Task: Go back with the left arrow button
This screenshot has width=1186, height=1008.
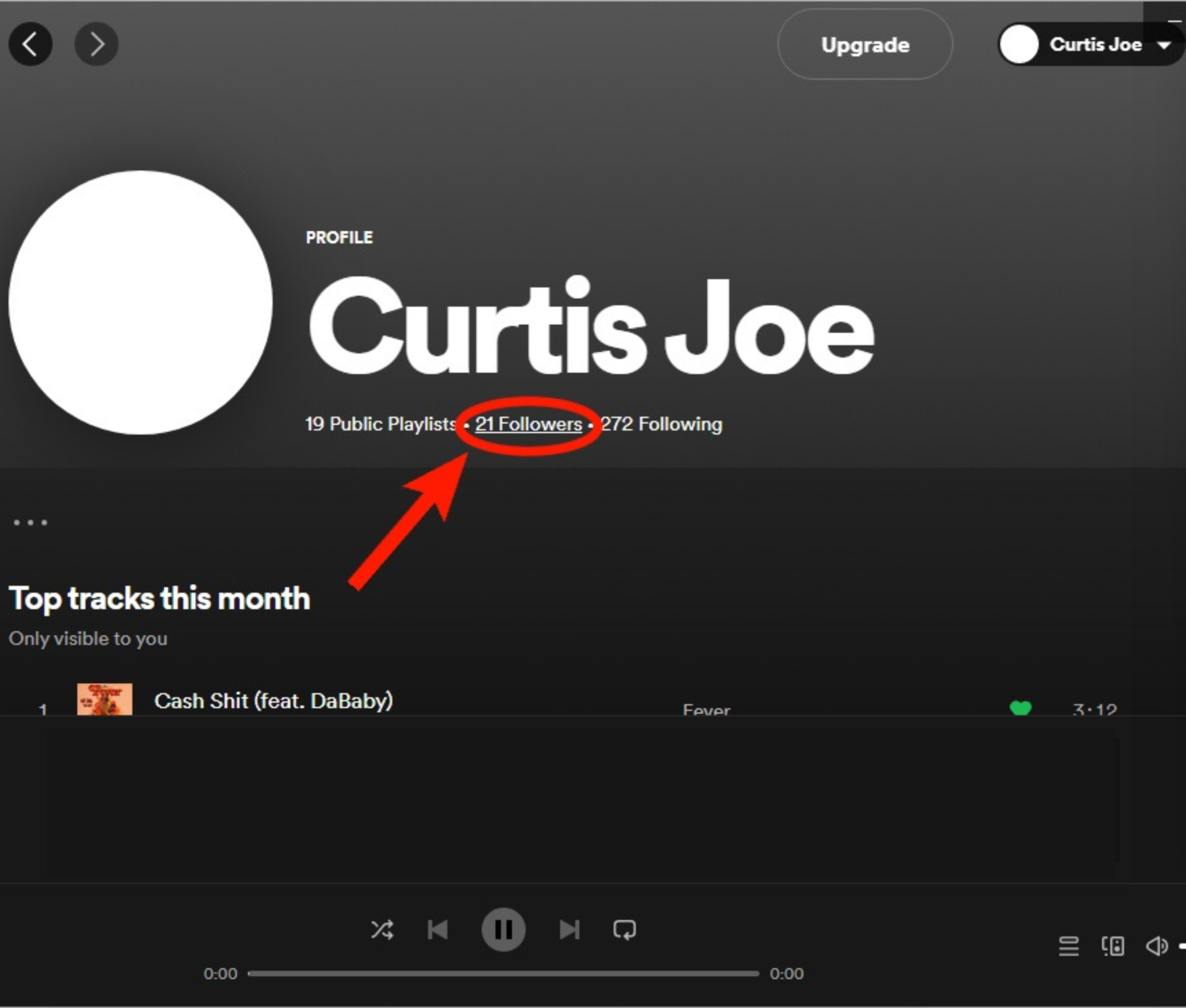Action: coord(30,44)
